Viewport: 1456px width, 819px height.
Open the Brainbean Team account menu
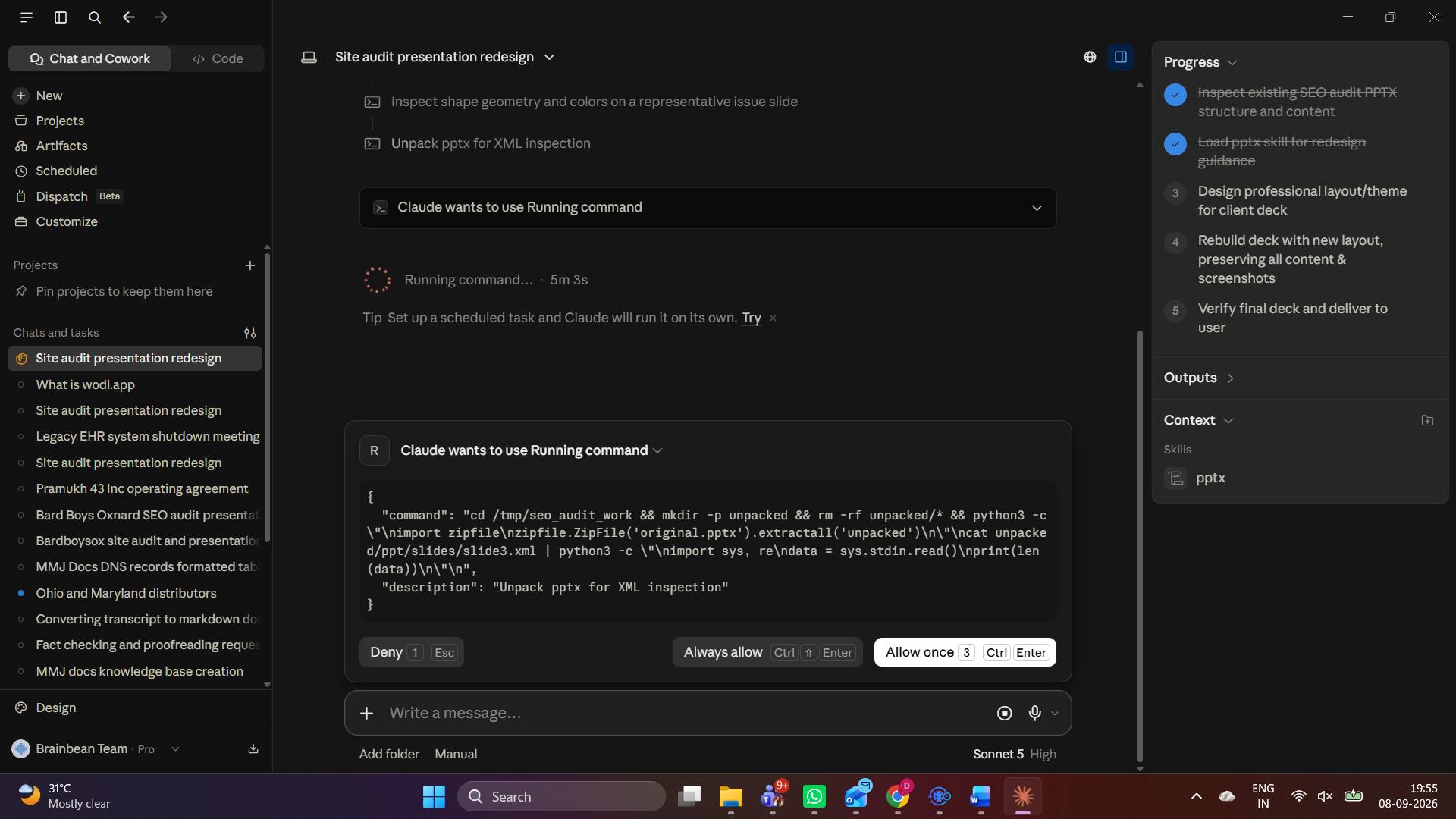(x=96, y=748)
